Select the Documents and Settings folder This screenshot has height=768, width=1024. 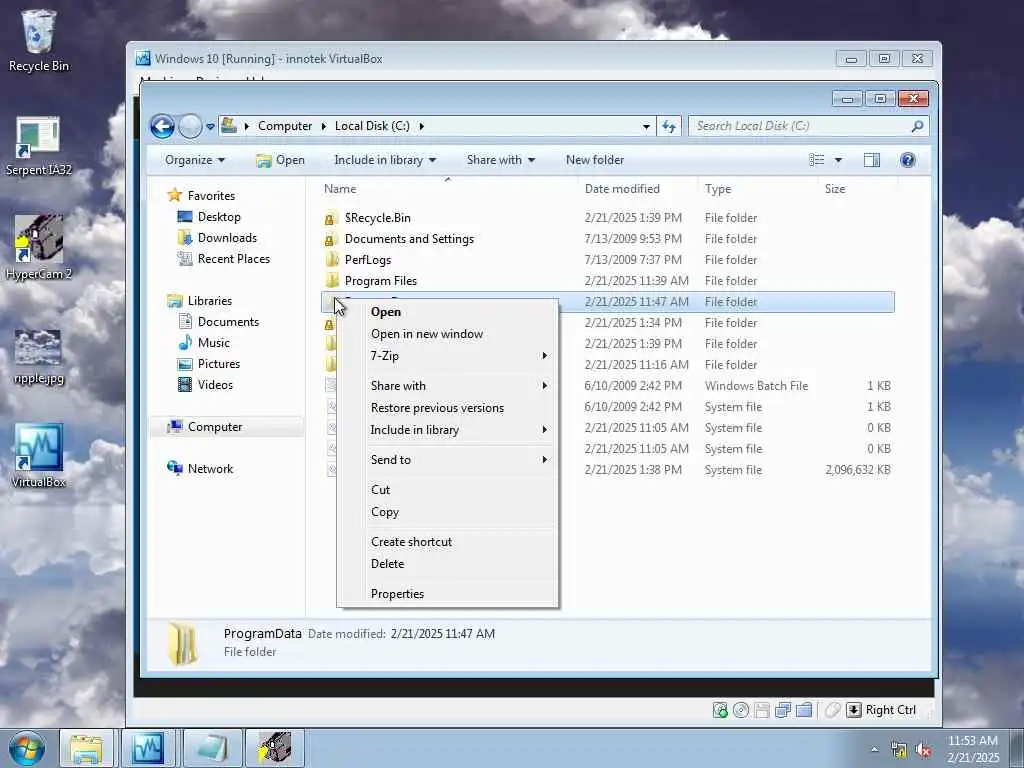607,239
